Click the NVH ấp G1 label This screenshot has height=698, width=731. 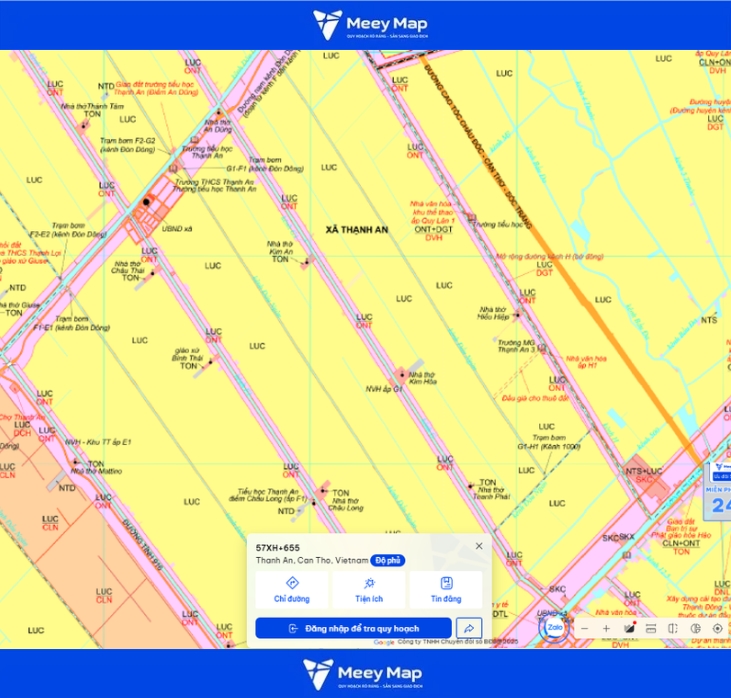point(384,389)
